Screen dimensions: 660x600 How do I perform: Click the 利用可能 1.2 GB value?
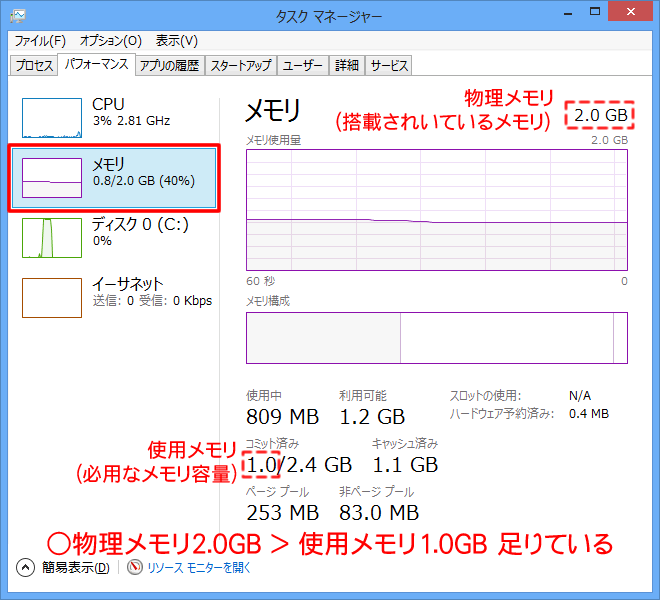372,417
